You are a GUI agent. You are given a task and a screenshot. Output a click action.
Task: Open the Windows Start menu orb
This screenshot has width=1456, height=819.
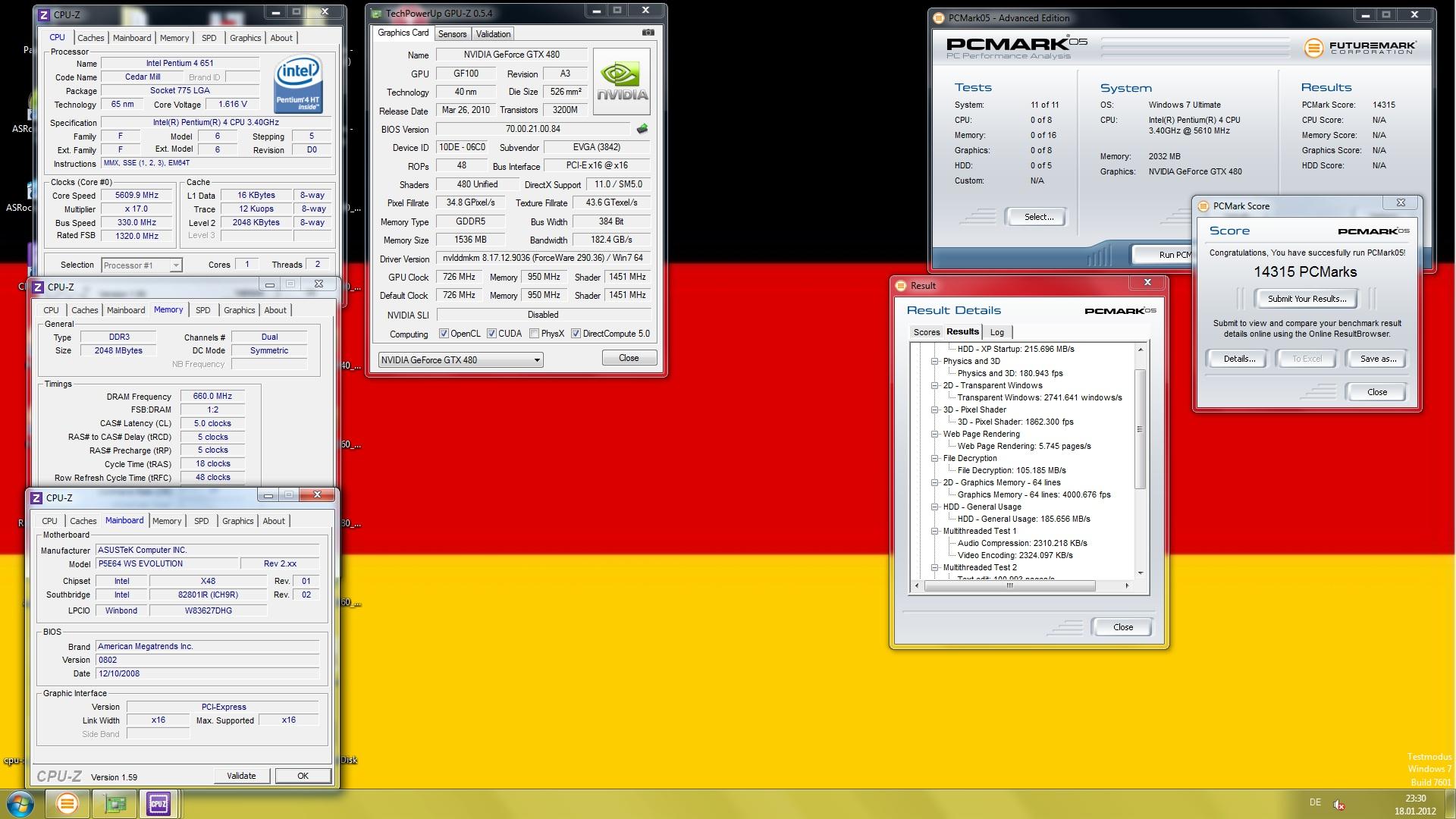(20, 804)
